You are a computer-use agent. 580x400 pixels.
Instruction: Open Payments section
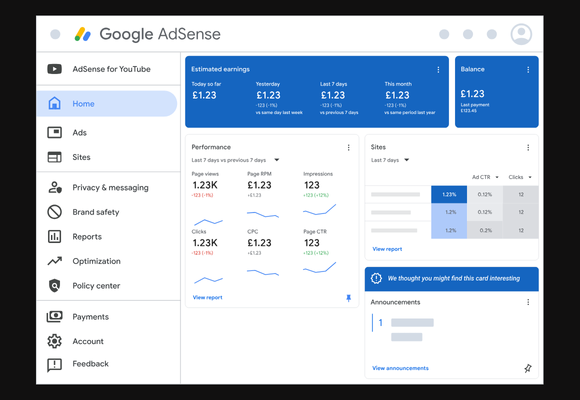point(108,316)
